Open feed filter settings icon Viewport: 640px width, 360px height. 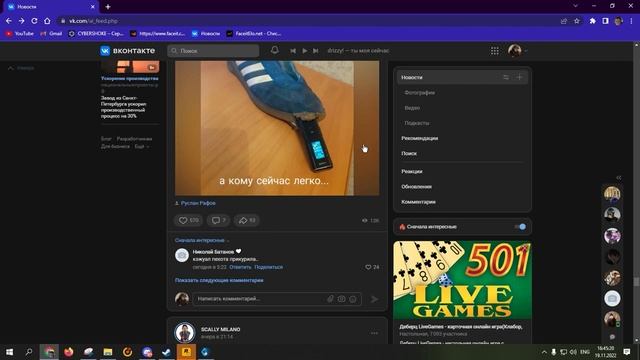506,77
